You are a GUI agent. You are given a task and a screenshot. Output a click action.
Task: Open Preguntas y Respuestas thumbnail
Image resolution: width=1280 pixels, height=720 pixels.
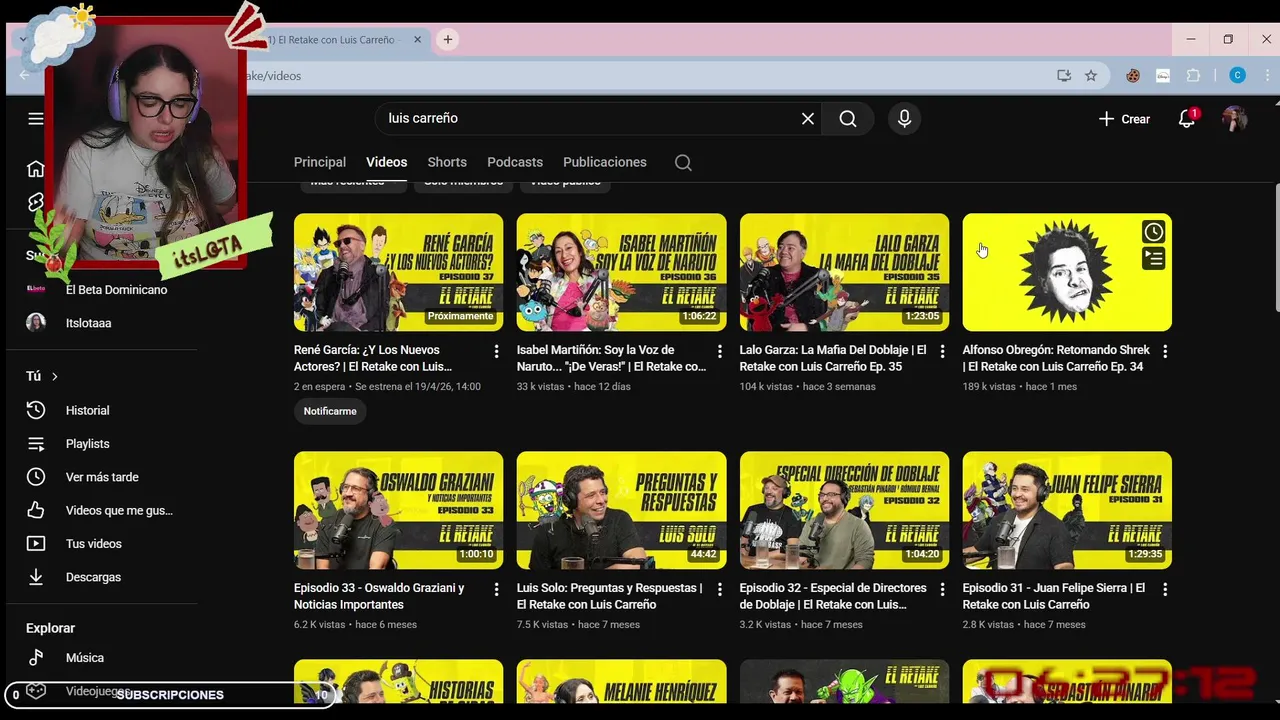622,510
